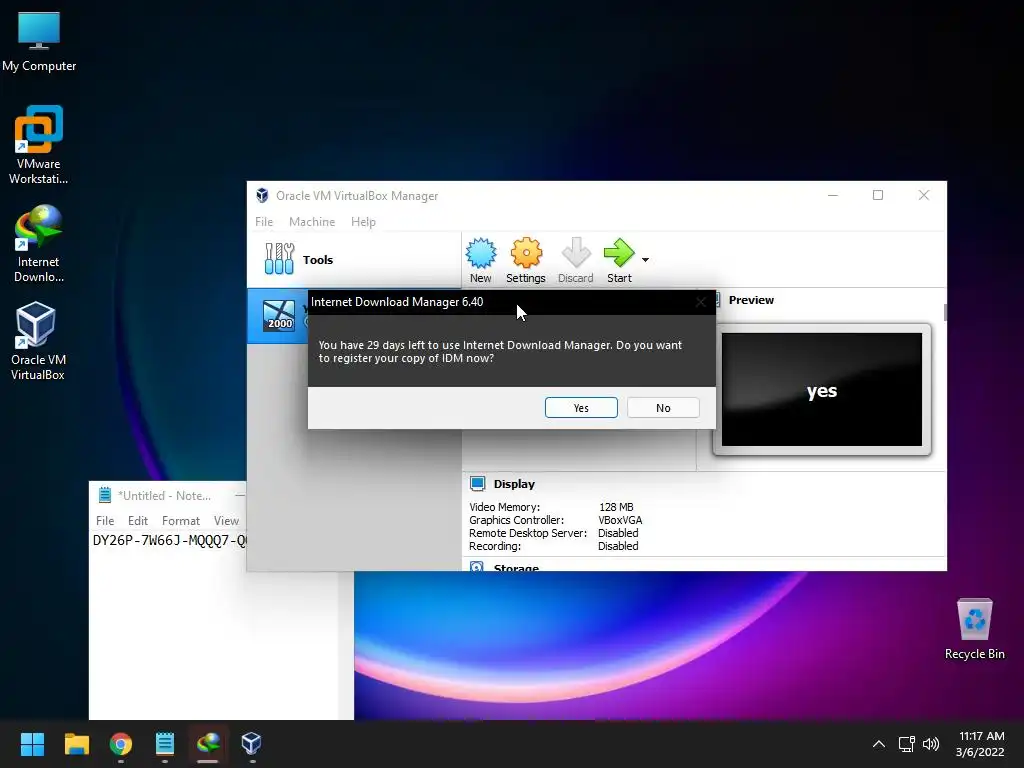This screenshot has width=1024, height=768.
Task: Click VBoxVGA graphics controller value
Action: point(620,520)
